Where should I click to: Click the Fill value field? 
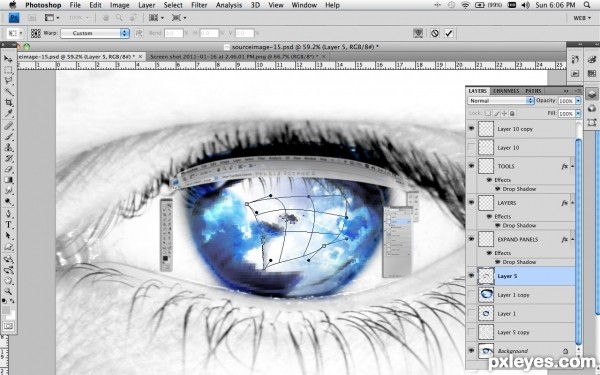click(566, 114)
